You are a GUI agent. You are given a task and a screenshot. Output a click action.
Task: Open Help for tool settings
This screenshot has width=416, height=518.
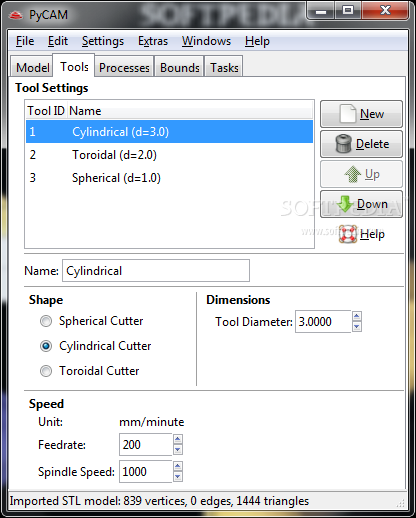click(361, 234)
